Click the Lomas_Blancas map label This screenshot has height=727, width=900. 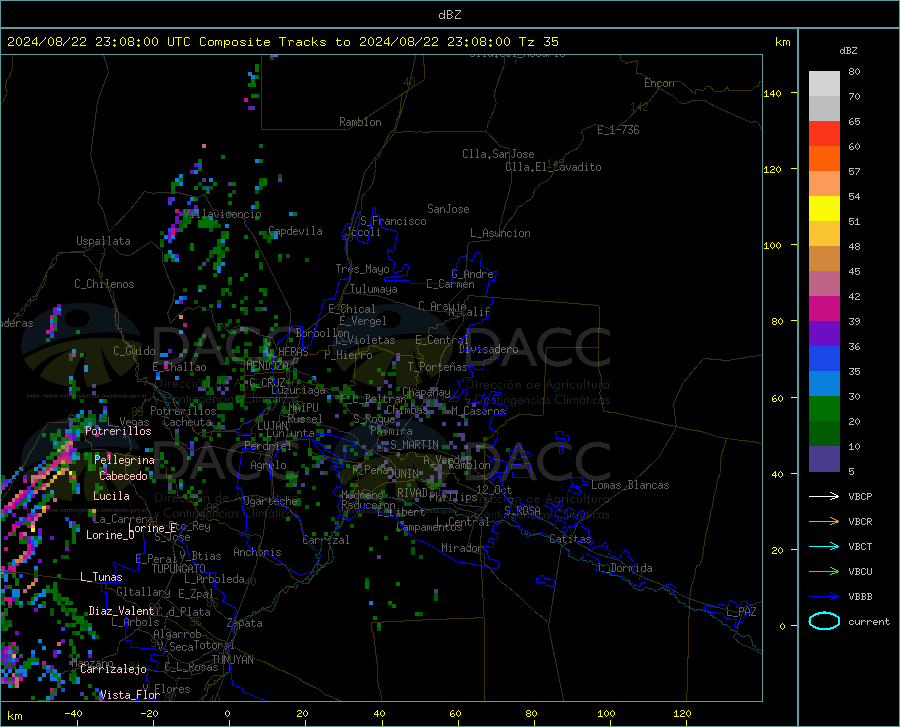click(630, 485)
